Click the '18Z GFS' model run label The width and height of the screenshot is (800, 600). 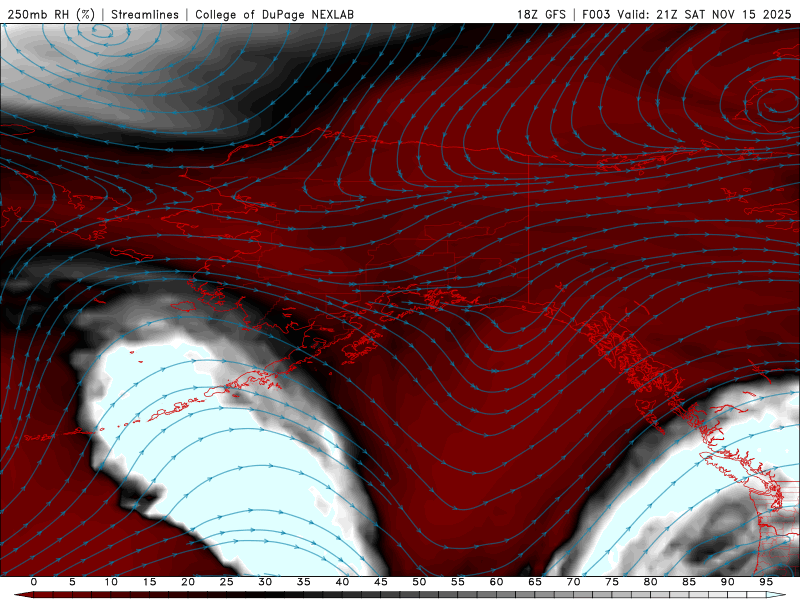click(541, 14)
